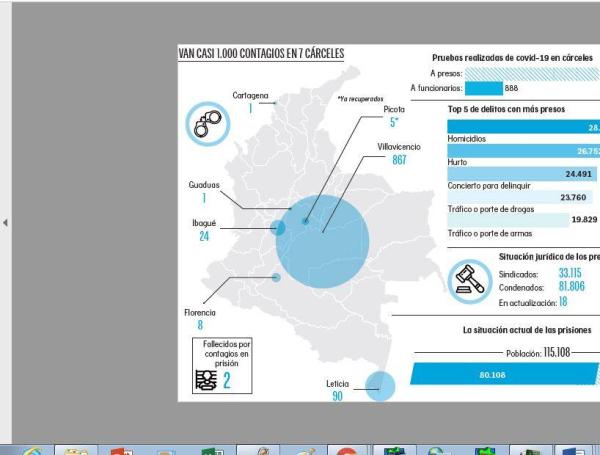Click the 'En actualización:' label
The width and height of the screenshot is (600, 455).
click(x=527, y=303)
